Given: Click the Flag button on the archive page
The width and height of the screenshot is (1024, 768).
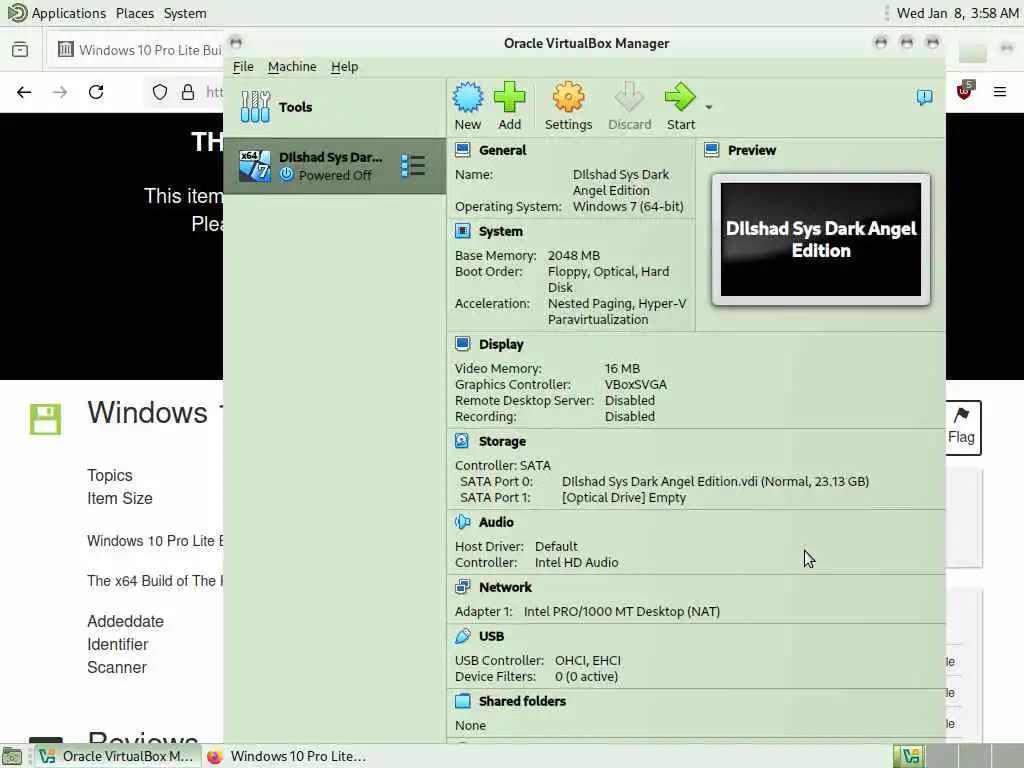Looking at the screenshot, I should point(963,428).
